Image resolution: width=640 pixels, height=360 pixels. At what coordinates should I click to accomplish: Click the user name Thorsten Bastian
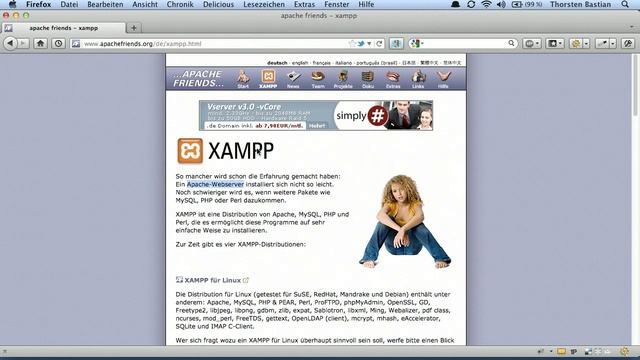(580, 4)
